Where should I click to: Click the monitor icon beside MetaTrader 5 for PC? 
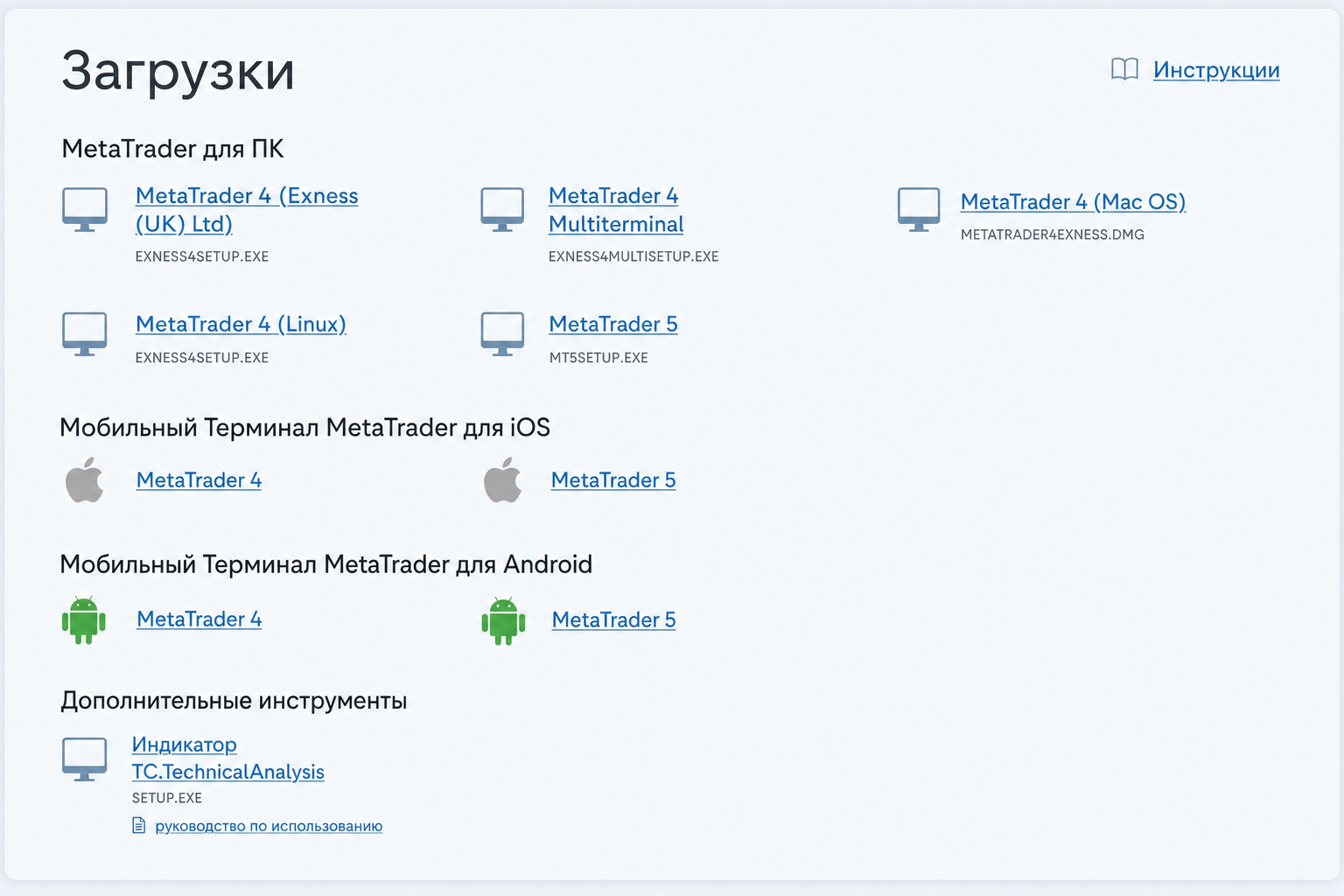point(502,334)
